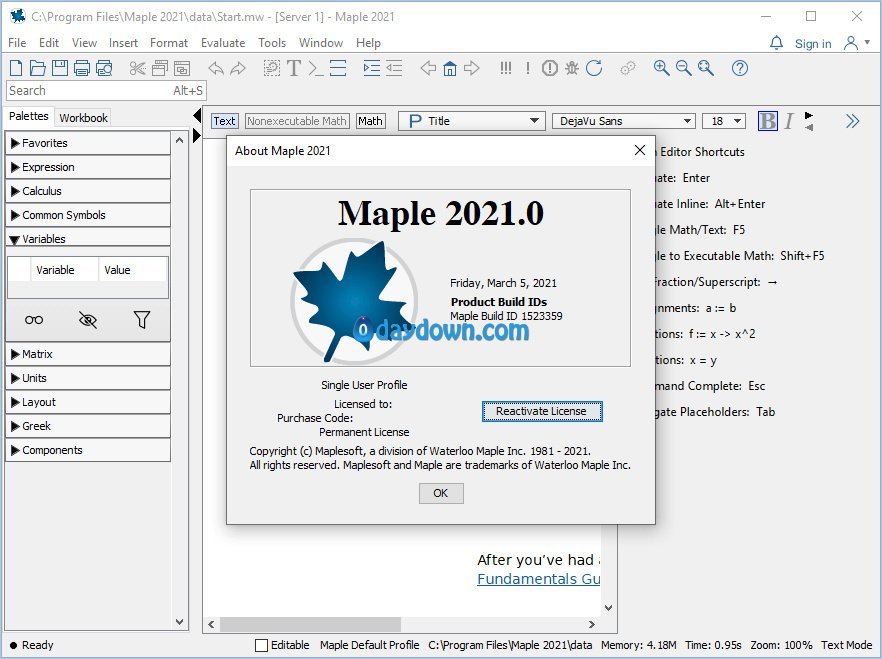Open the user account menu icon

point(856,43)
